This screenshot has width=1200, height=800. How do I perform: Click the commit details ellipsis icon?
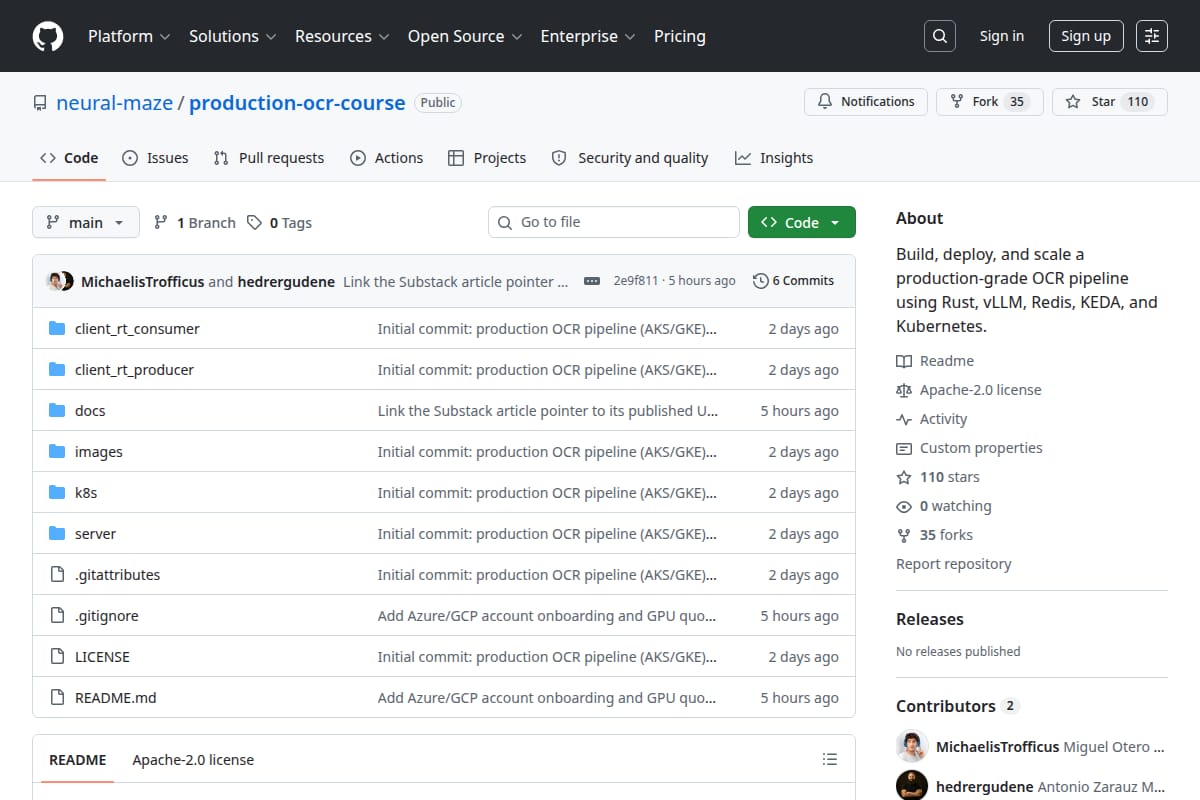(592, 281)
